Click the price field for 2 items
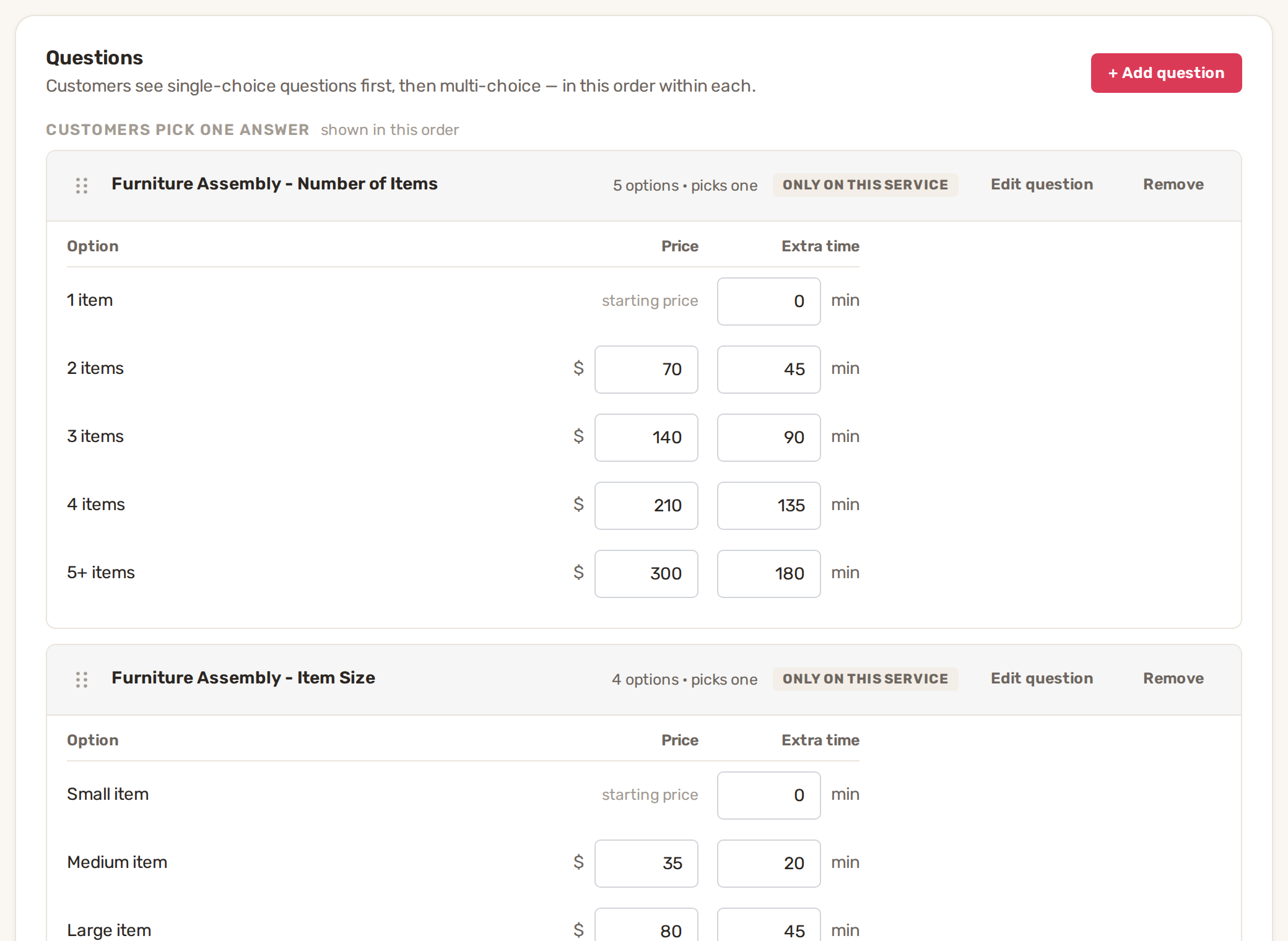Image resolution: width=1288 pixels, height=941 pixels. click(646, 370)
